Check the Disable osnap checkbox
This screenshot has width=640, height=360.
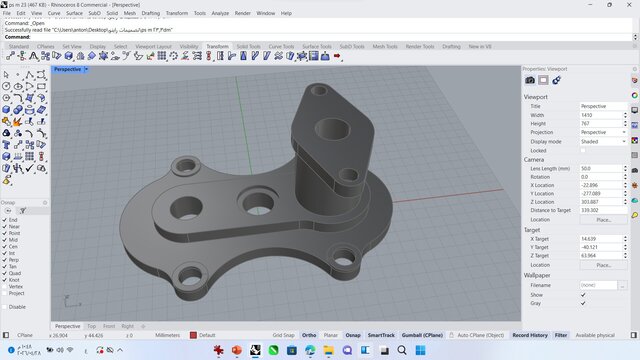[4, 307]
